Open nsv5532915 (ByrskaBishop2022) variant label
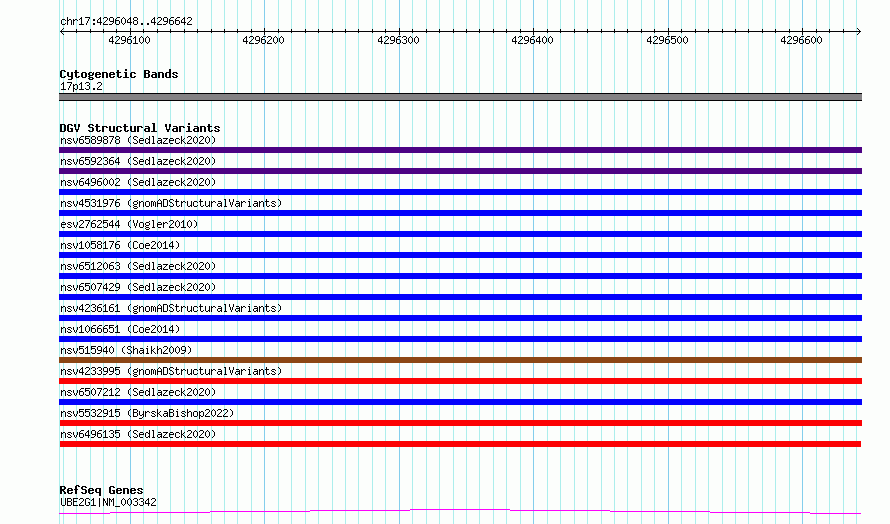Image resolution: width=890 pixels, height=524 pixels. click(x=147, y=413)
